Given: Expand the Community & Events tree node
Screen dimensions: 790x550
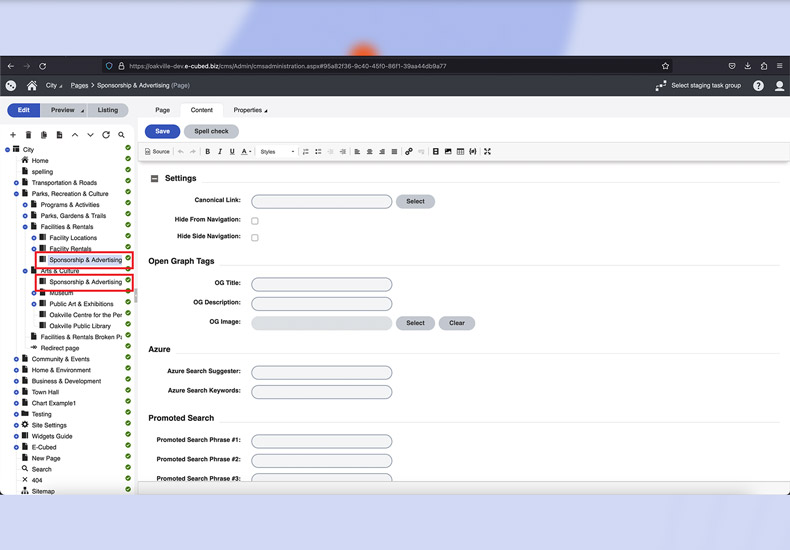Looking at the screenshot, I should click(16, 359).
